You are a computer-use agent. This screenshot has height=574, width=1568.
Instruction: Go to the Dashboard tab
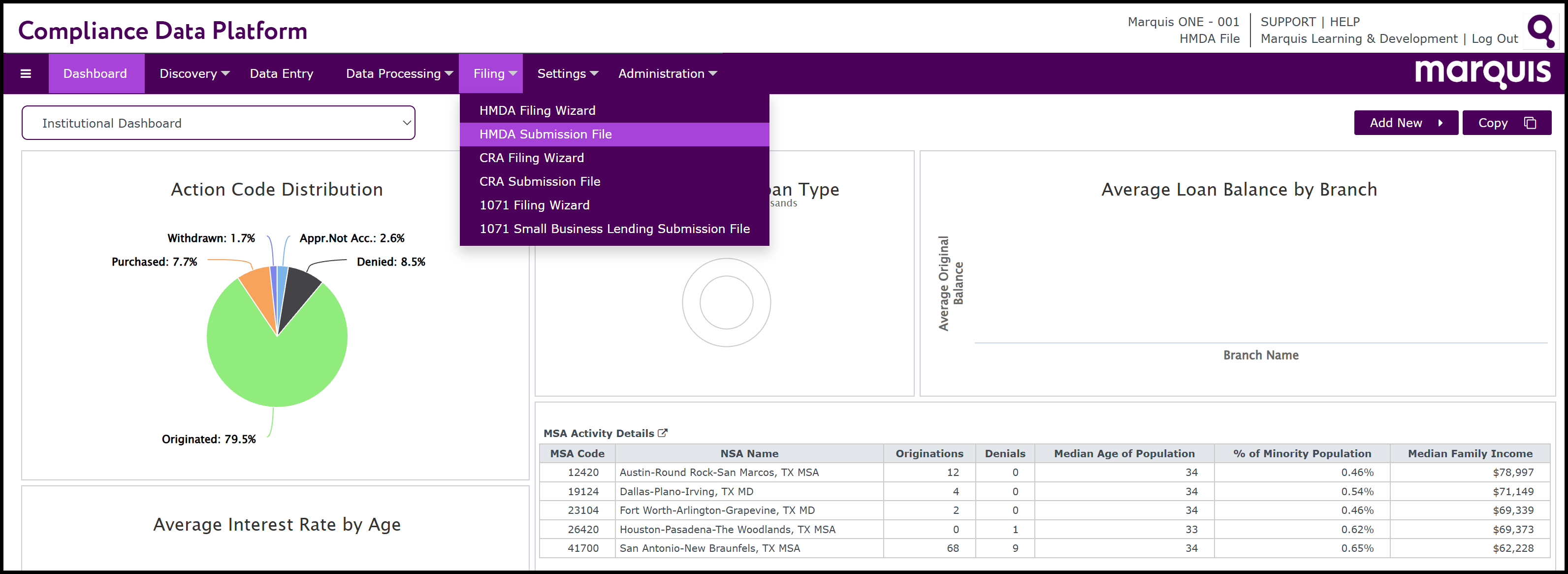(x=95, y=74)
